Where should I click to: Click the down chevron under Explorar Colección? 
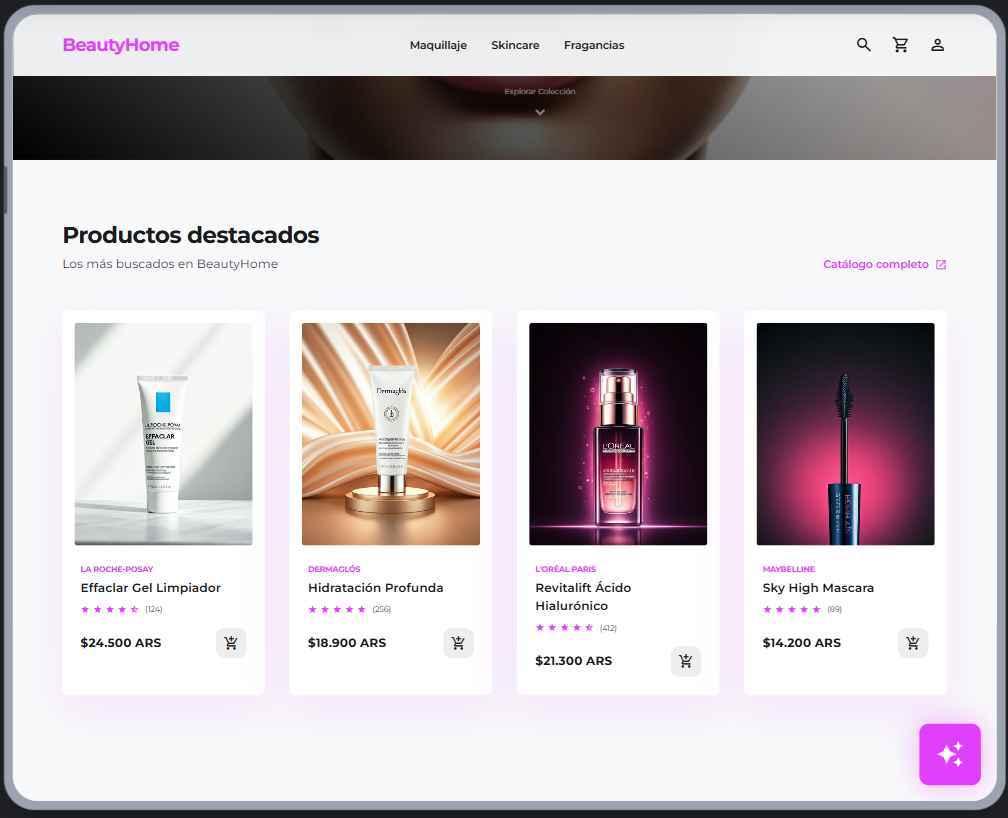point(540,112)
